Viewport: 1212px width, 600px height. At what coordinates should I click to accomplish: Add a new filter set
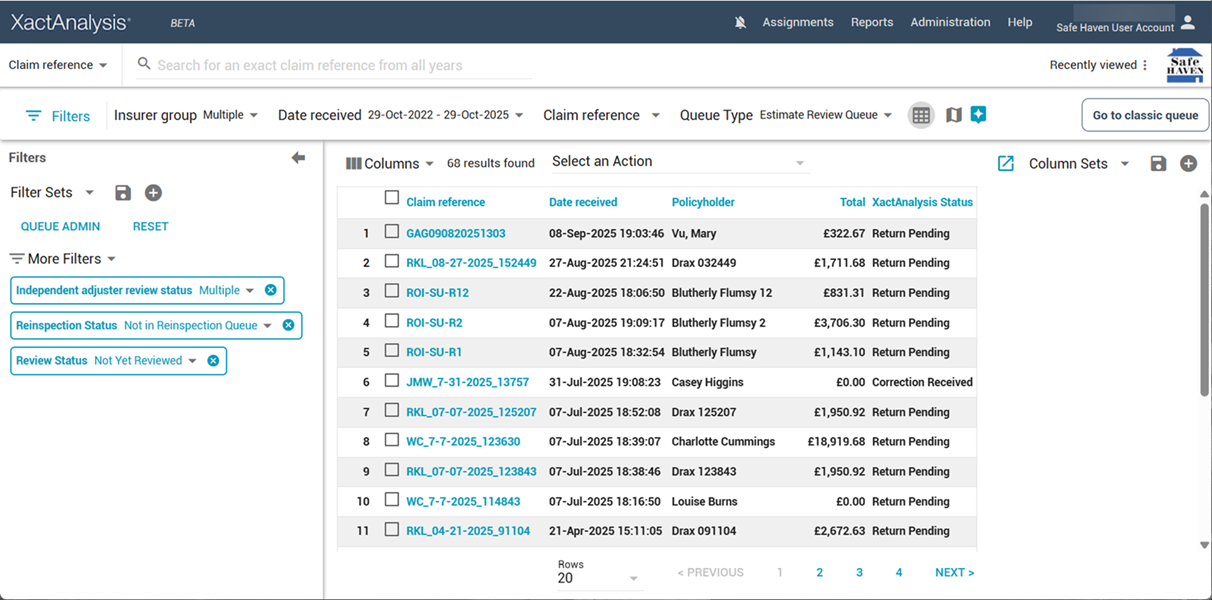[x=153, y=193]
